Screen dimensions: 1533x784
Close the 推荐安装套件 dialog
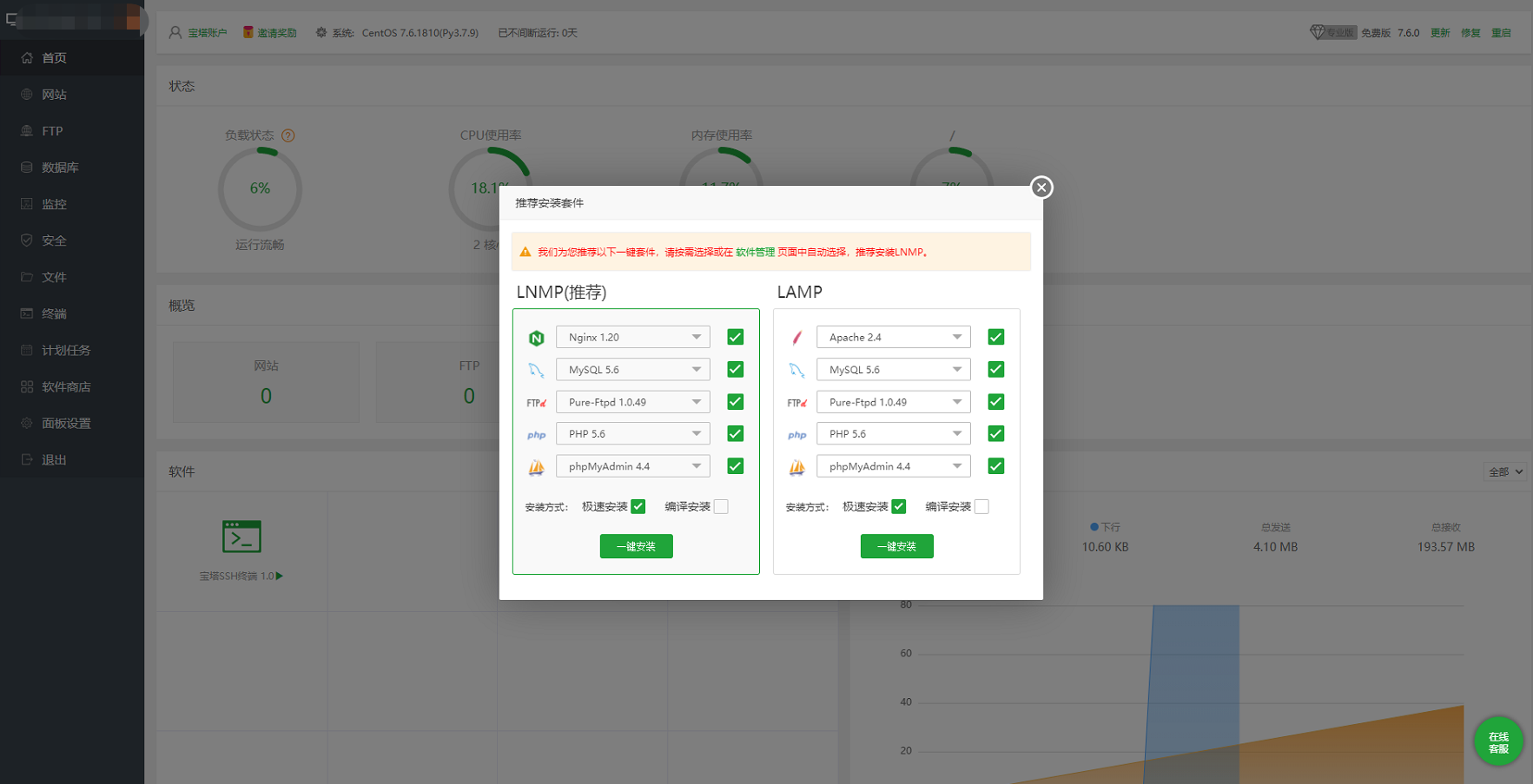tap(1041, 188)
